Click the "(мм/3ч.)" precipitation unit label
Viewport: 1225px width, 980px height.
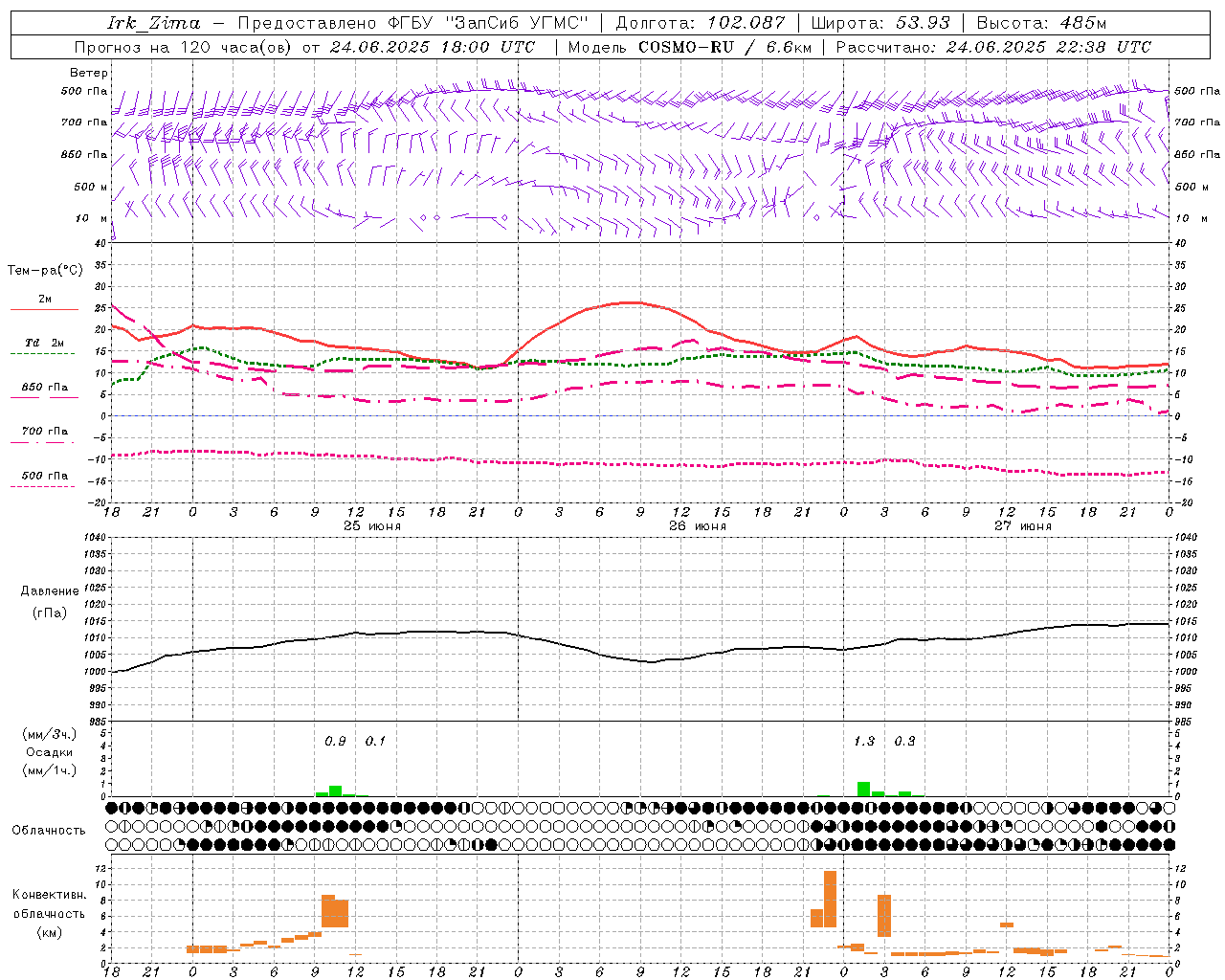point(50,734)
